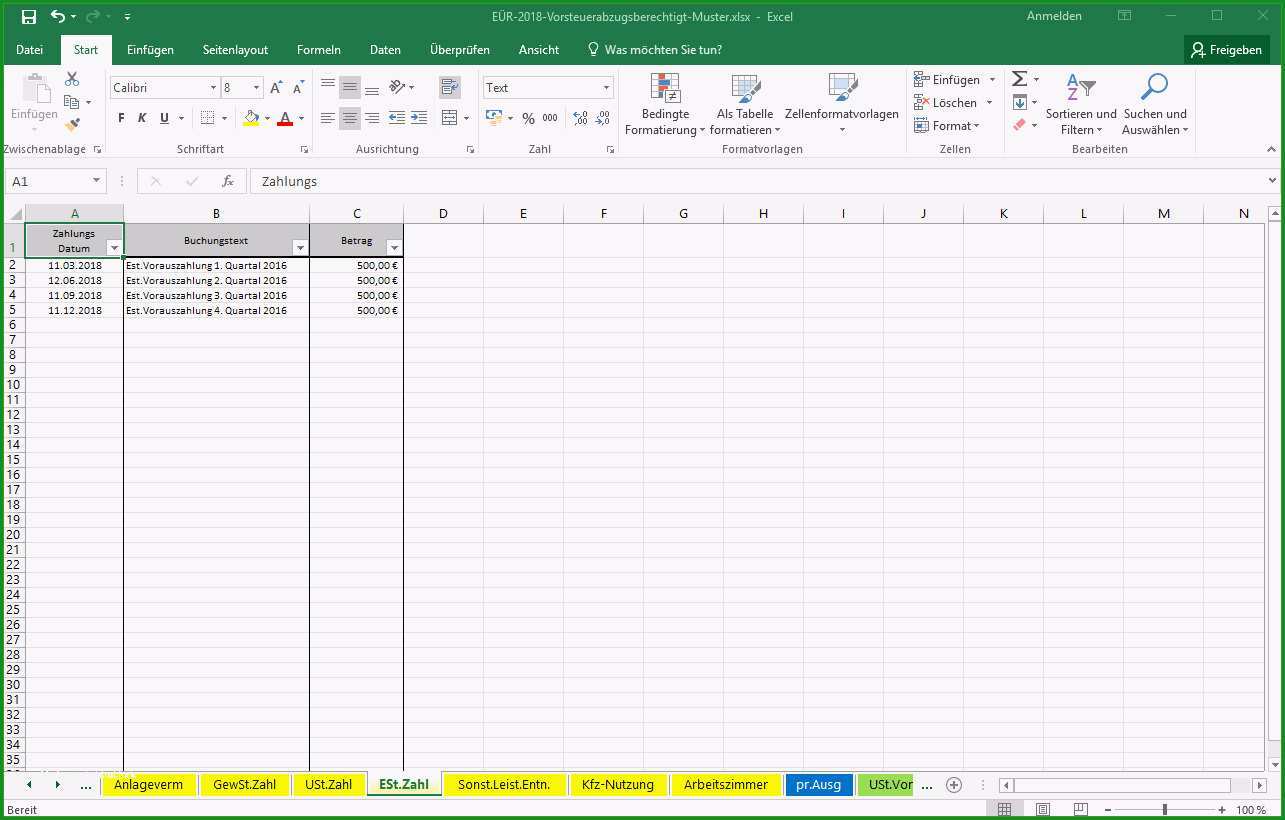The image size is (1285, 820).
Task: Open filter dropdown for Zahlungs Datum column
Action: 114,247
